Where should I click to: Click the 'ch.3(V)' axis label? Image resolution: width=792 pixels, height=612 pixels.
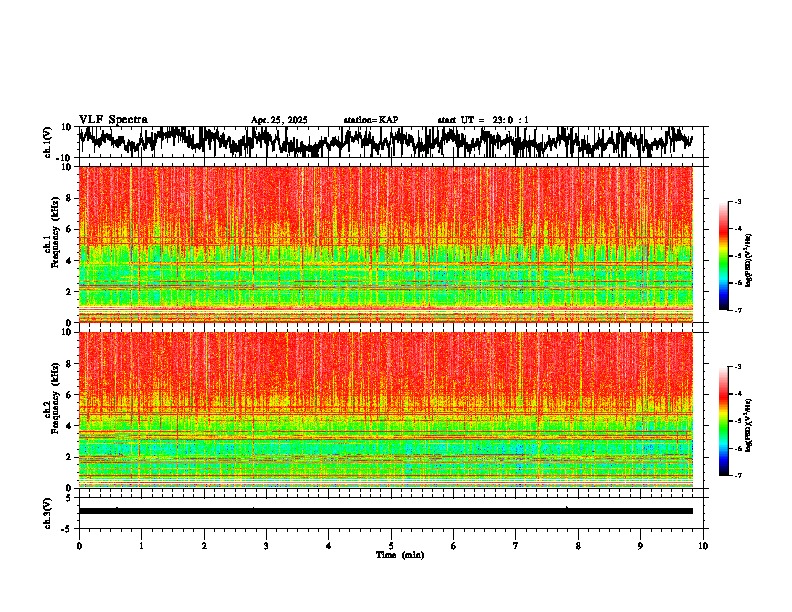[47, 513]
